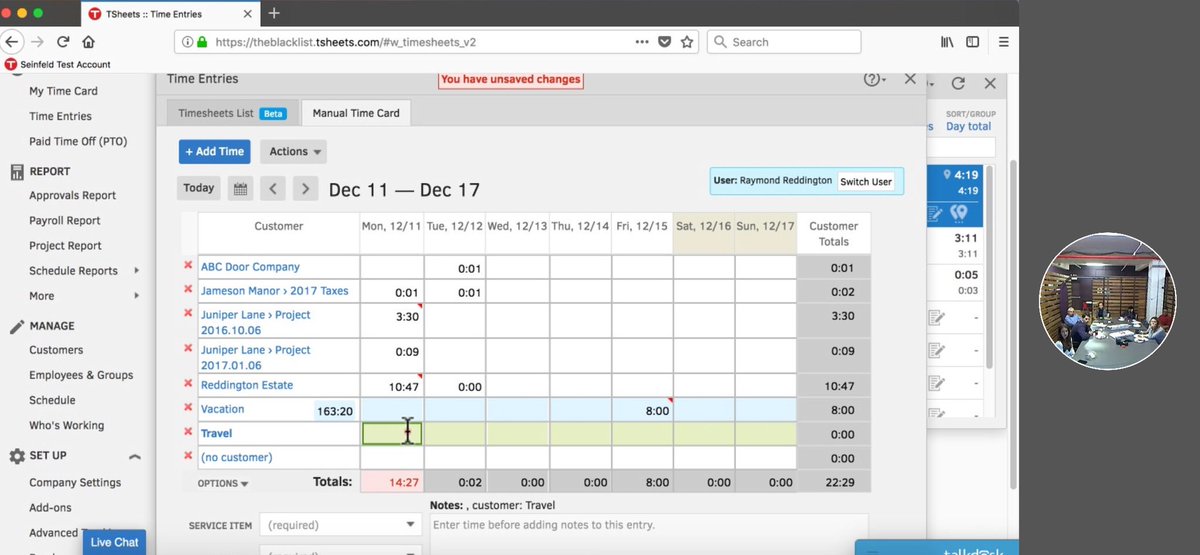Screen dimensions: 1200x555
Task: Go to the previous week
Action: [274, 188]
